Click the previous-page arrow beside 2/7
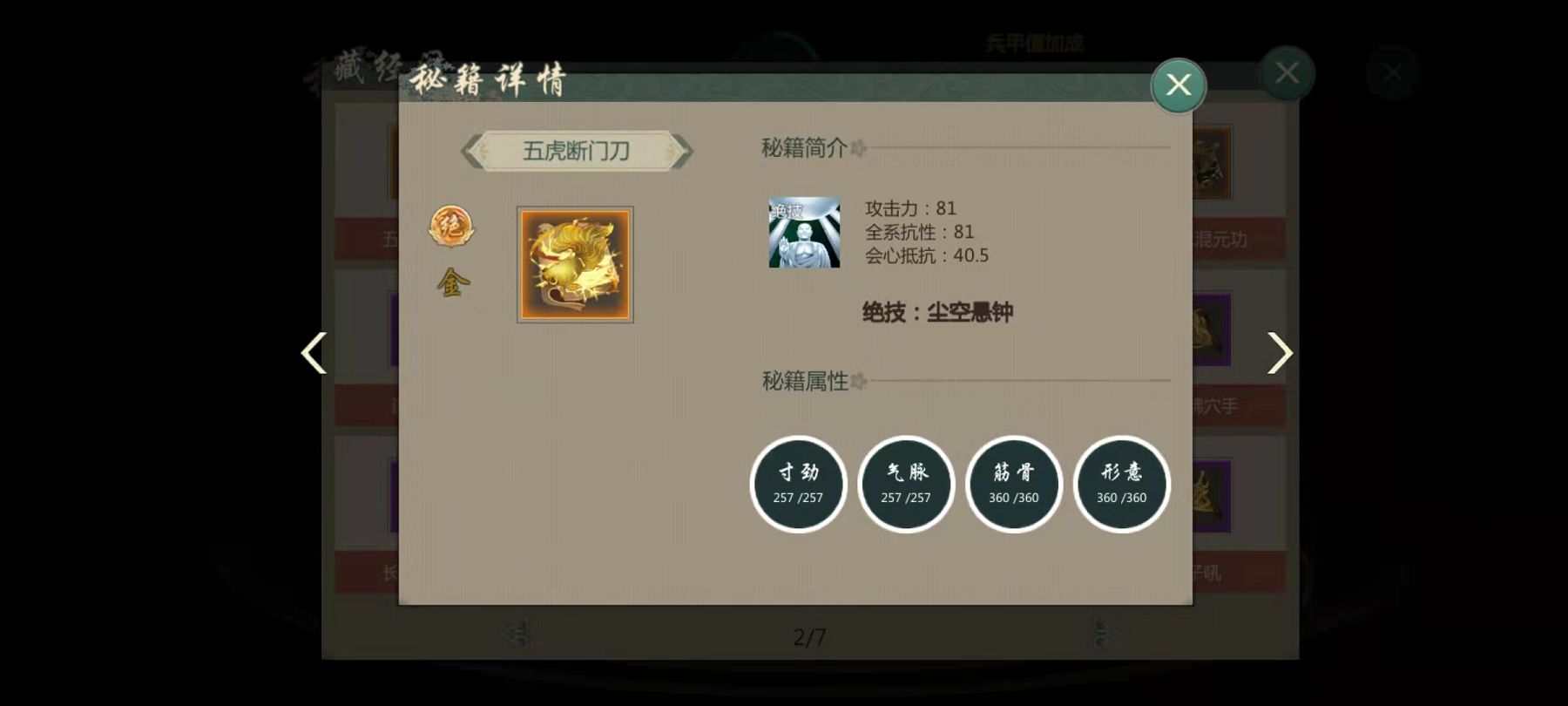The image size is (1568, 706). (516, 635)
